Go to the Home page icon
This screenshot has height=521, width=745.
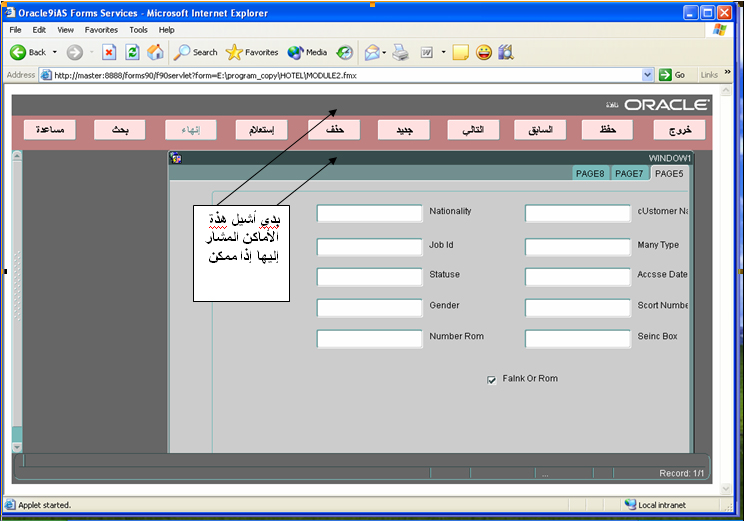tap(155, 52)
